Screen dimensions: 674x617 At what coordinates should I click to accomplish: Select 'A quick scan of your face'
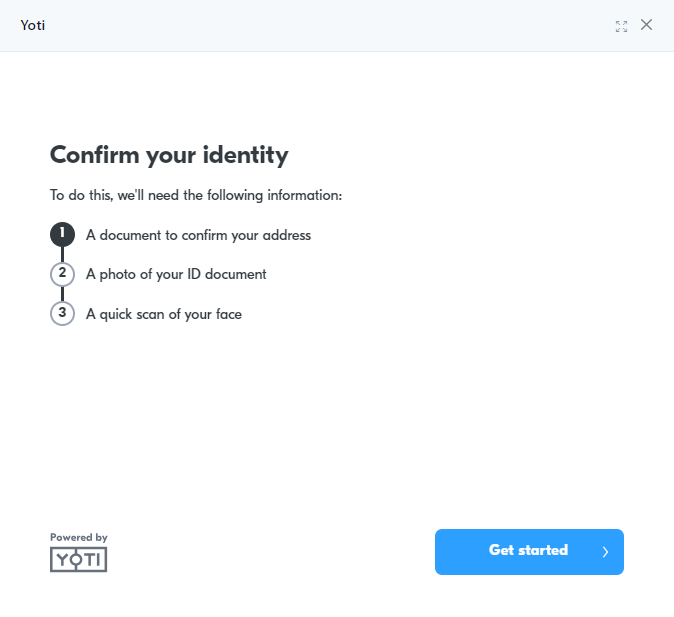(x=164, y=314)
